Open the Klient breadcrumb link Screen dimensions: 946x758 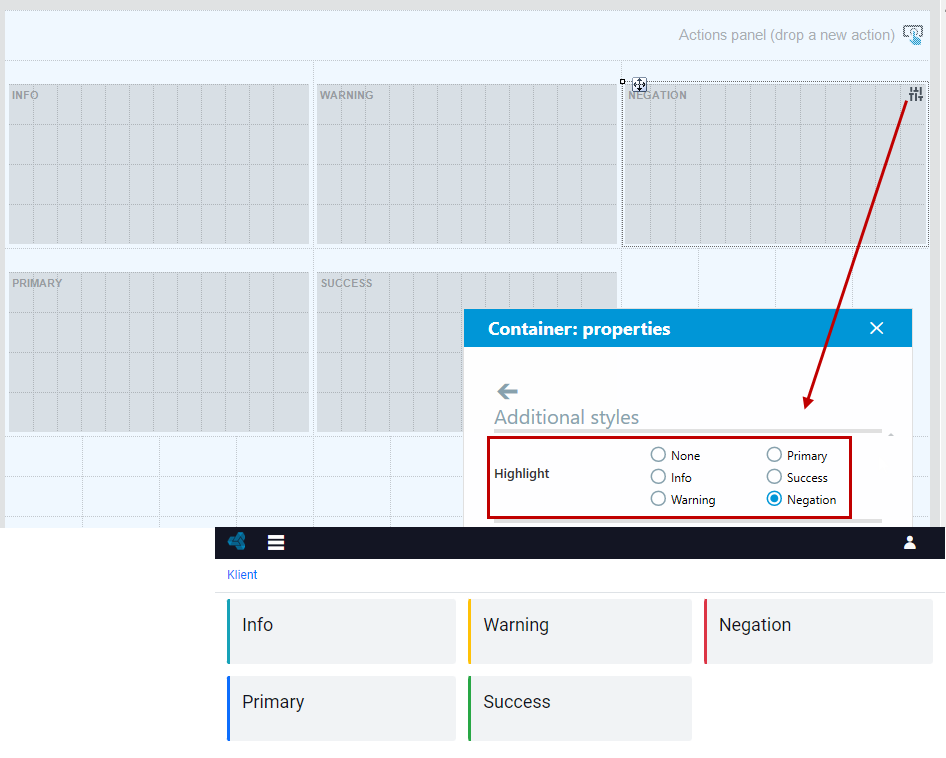click(242, 575)
